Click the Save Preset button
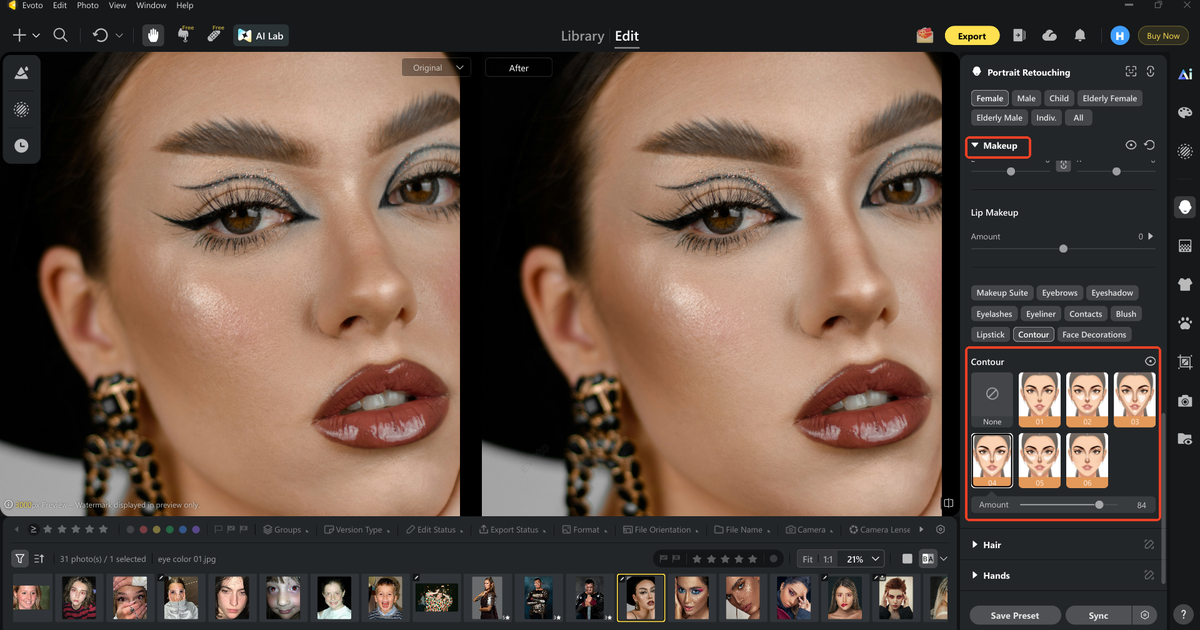1200x630 pixels. (1014, 615)
